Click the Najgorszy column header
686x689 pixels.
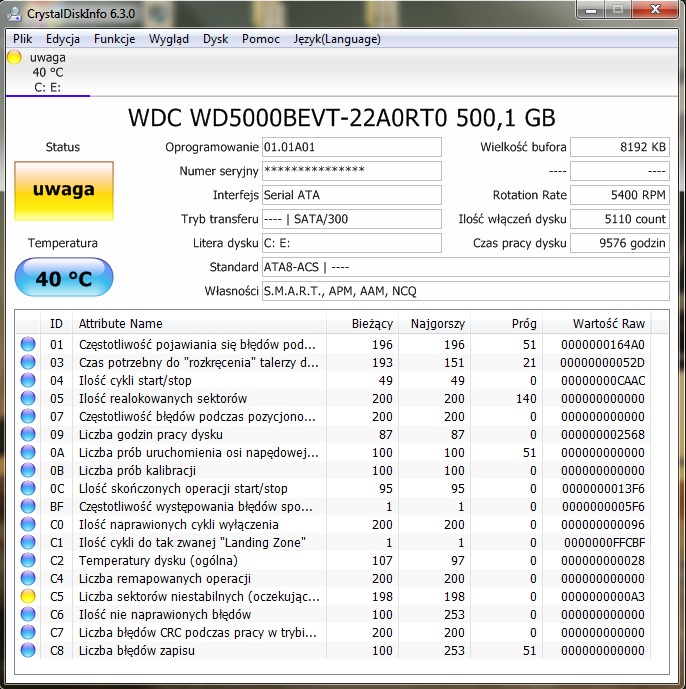[x=435, y=324]
